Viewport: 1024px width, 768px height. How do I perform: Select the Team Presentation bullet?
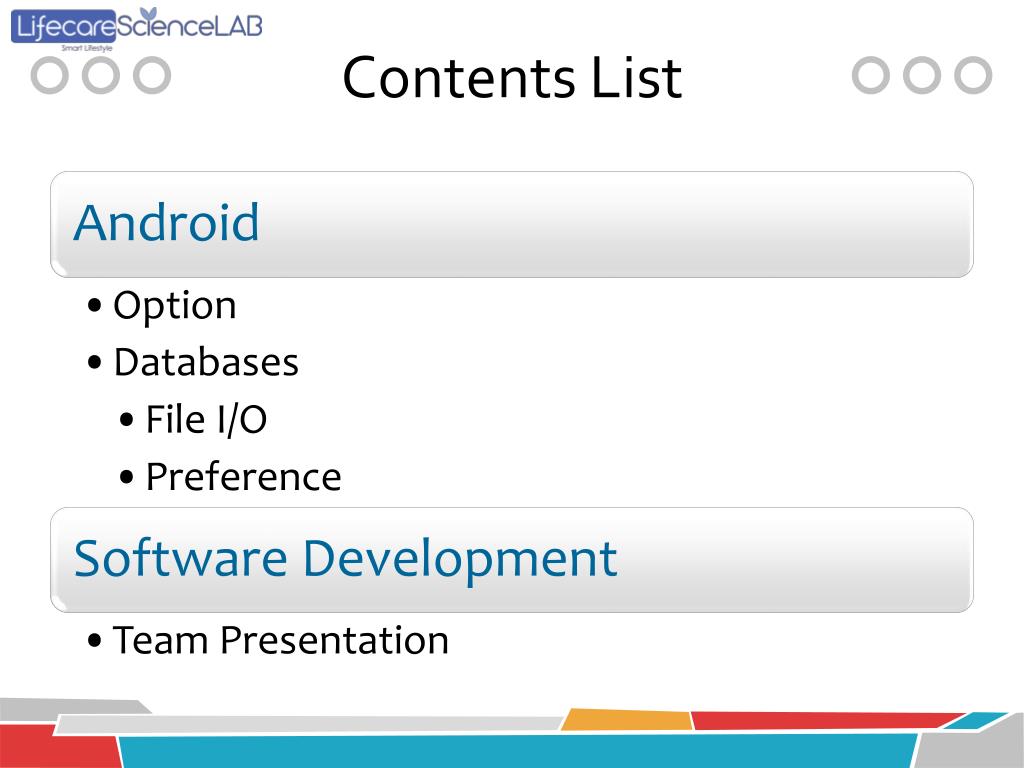[281, 640]
